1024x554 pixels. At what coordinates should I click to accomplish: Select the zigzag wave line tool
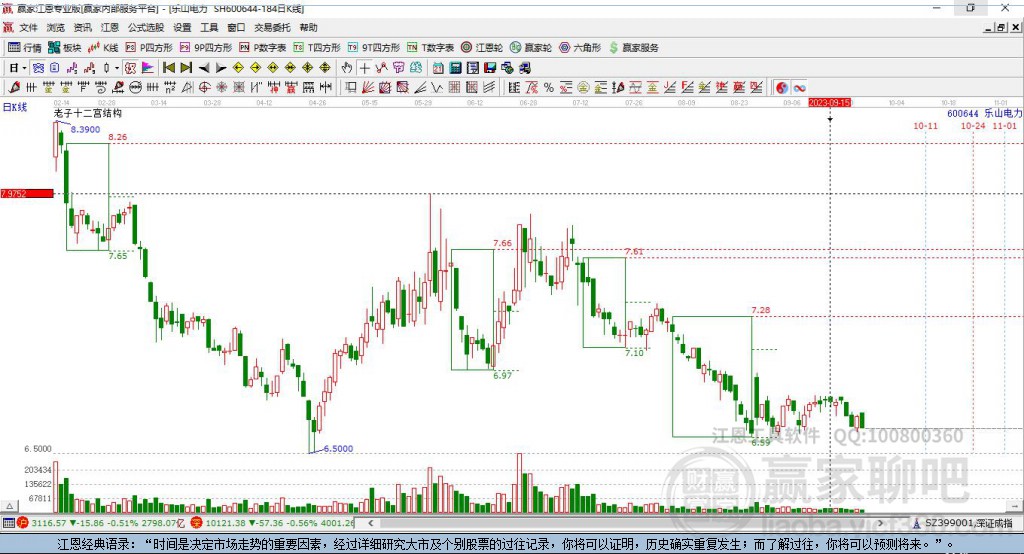point(437,88)
